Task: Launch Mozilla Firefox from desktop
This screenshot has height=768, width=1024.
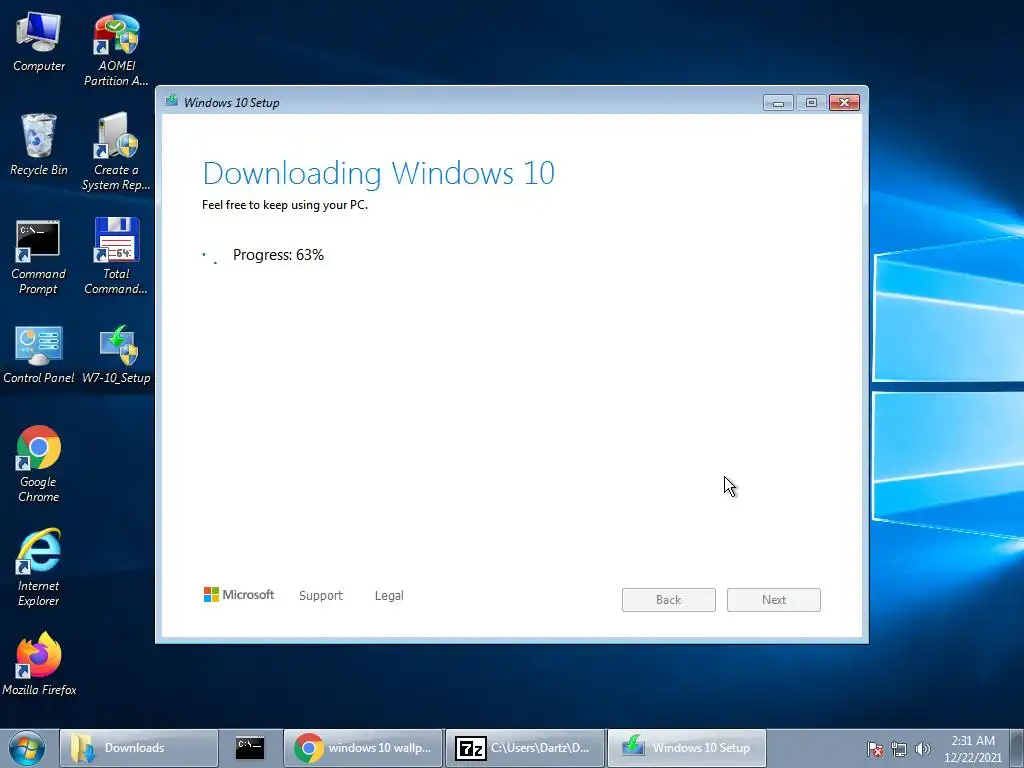Action: [39, 664]
